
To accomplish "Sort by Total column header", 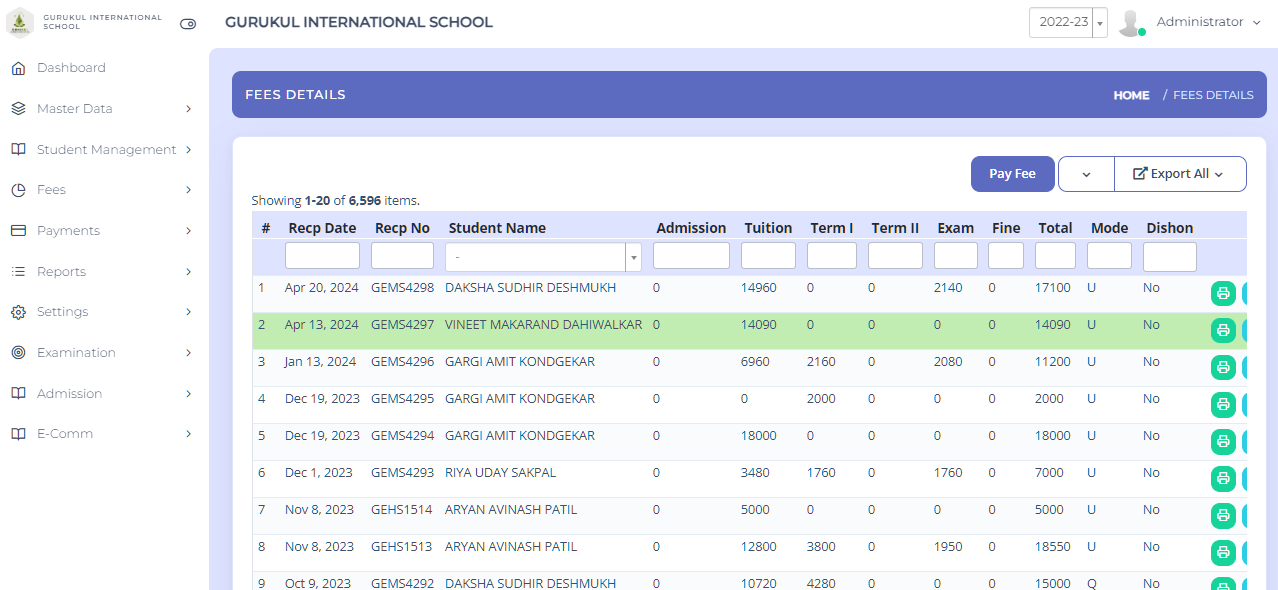I will 1055,228.
